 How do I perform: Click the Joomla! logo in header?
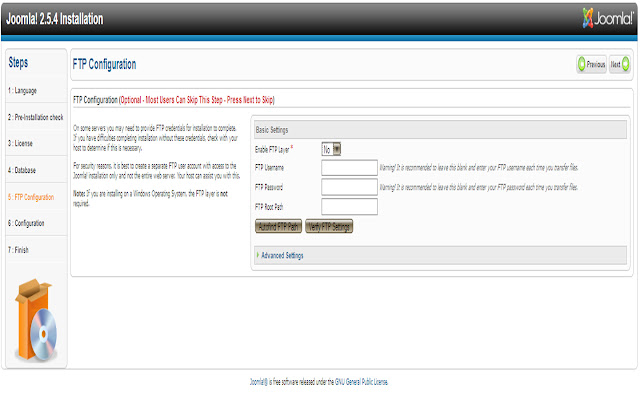pyautogui.click(x=608, y=18)
